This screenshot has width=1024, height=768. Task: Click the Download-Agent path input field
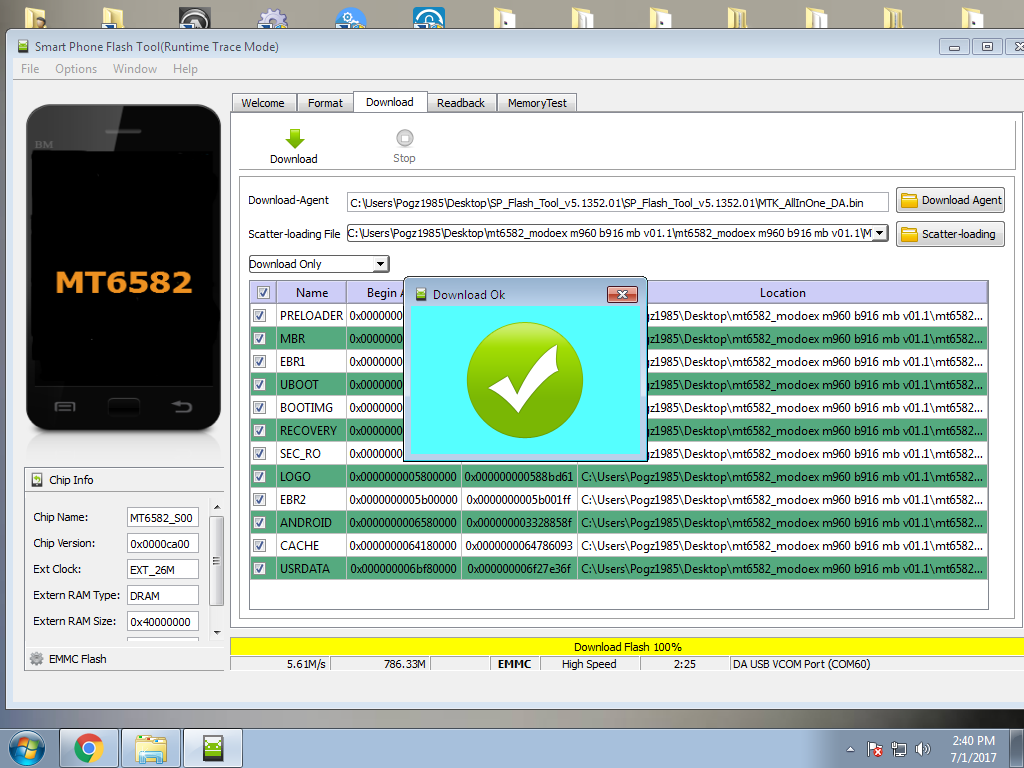point(617,203)
